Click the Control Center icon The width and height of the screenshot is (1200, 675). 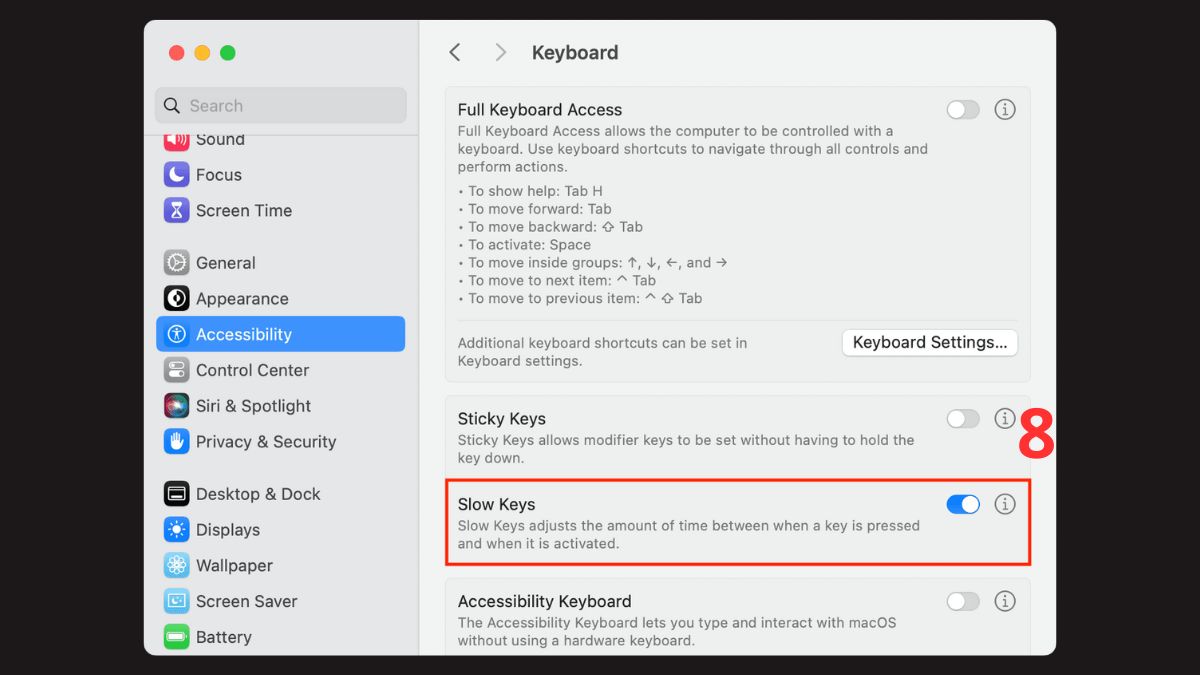[177, 370]
